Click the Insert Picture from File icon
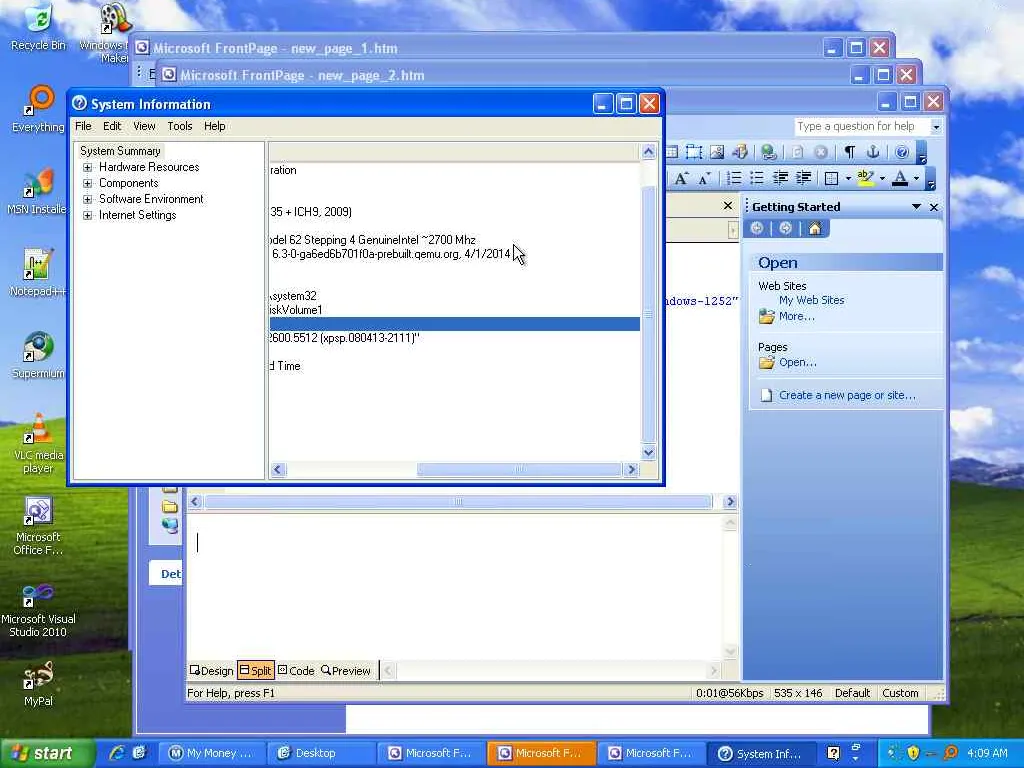This screenshot has height=768, width=1024. [x=717, y=152]
